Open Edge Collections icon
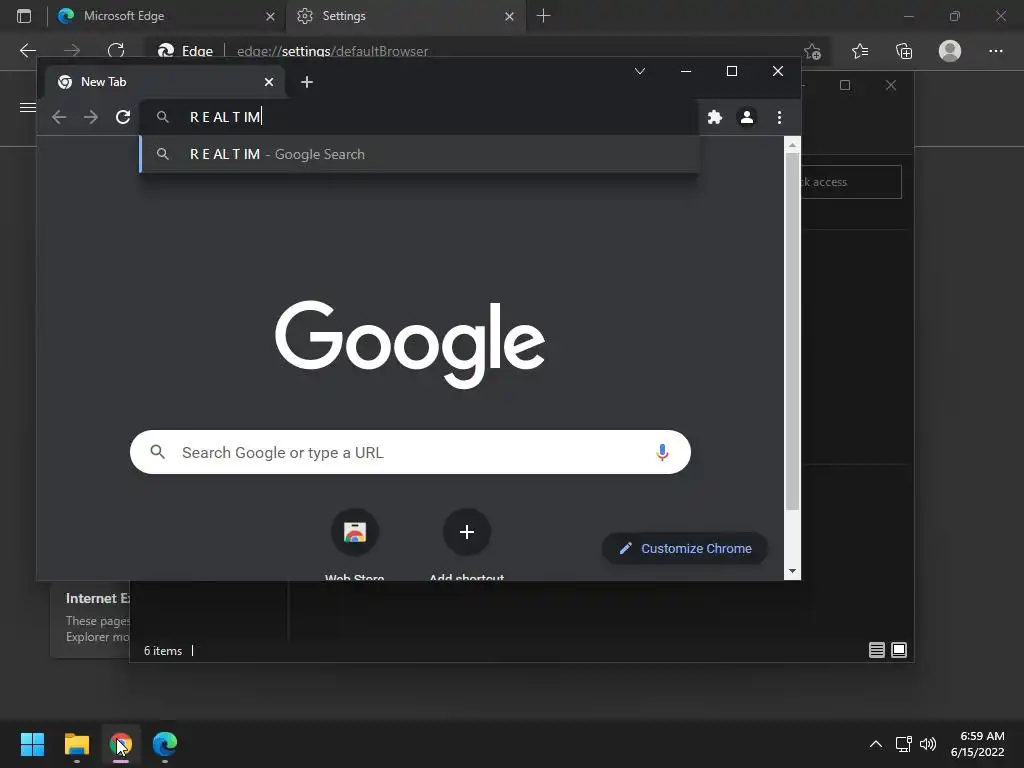This screenshot has width=1024, height=768. pos(904,51)
